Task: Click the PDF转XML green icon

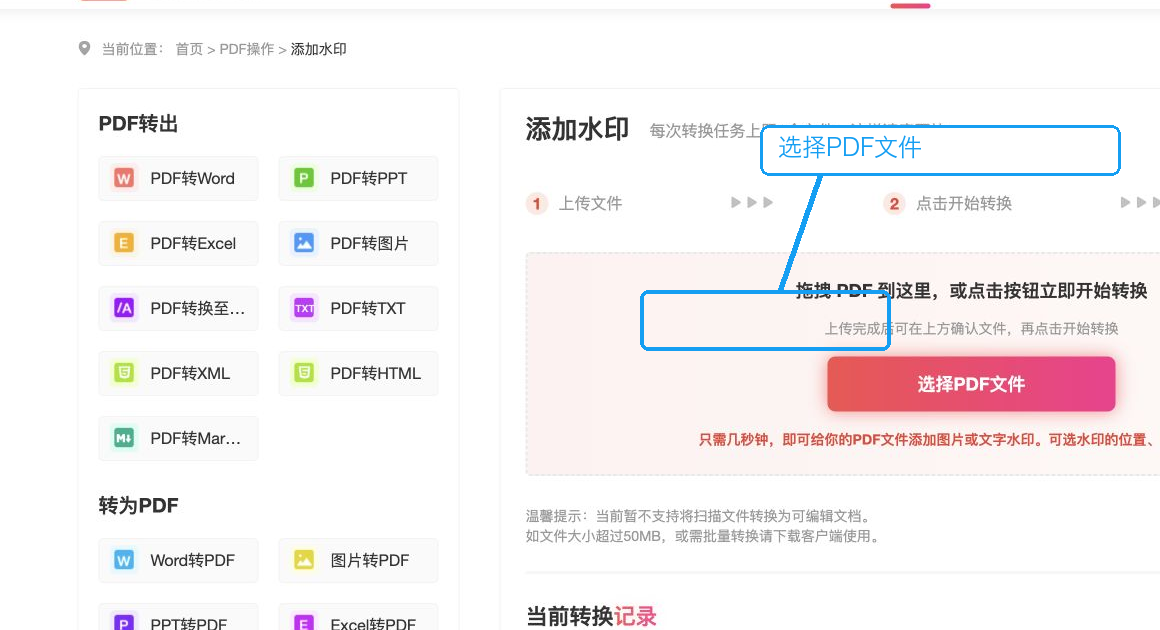Action: point(124,373)
